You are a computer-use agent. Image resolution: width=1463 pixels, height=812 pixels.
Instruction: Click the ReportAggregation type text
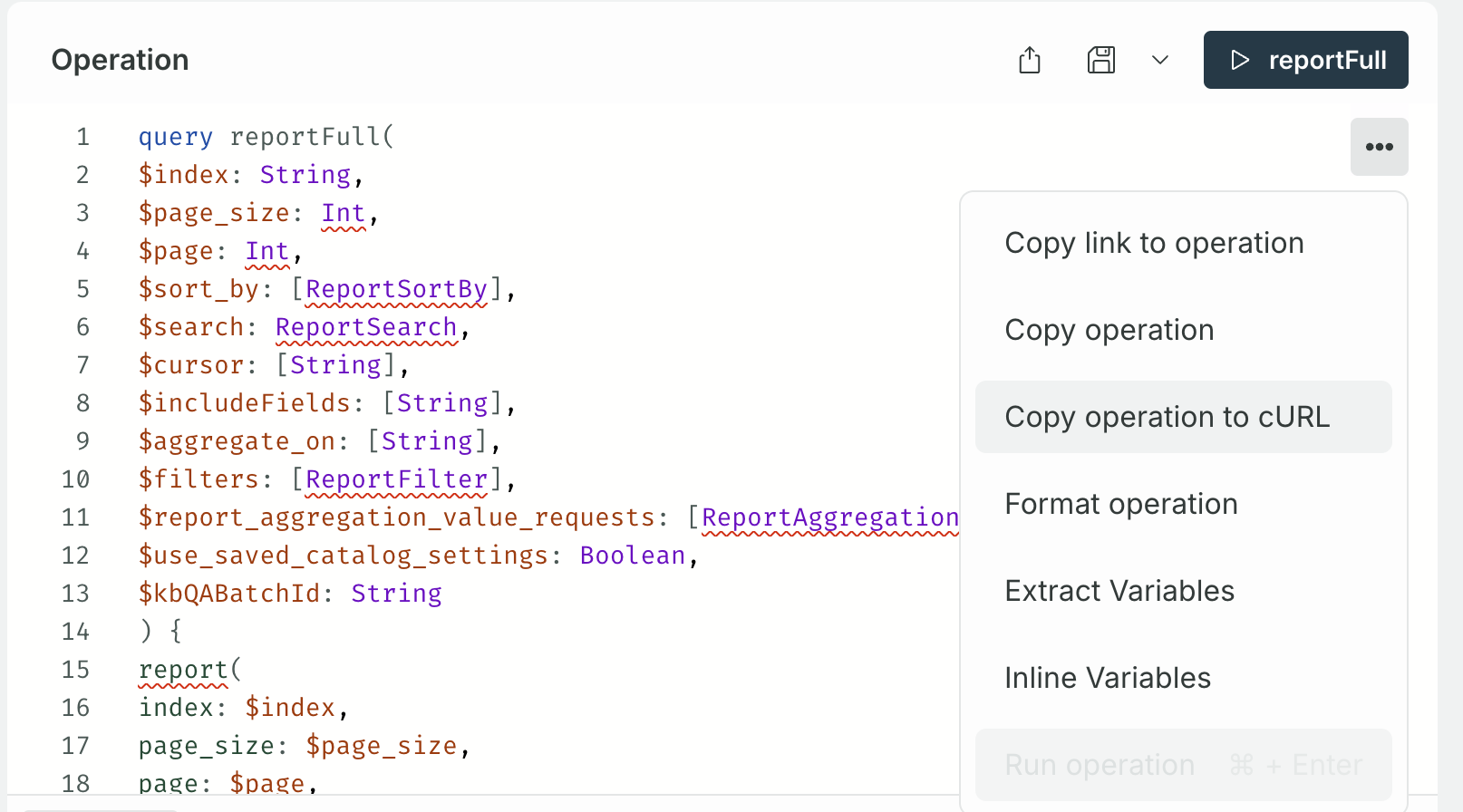click(830, 517)
